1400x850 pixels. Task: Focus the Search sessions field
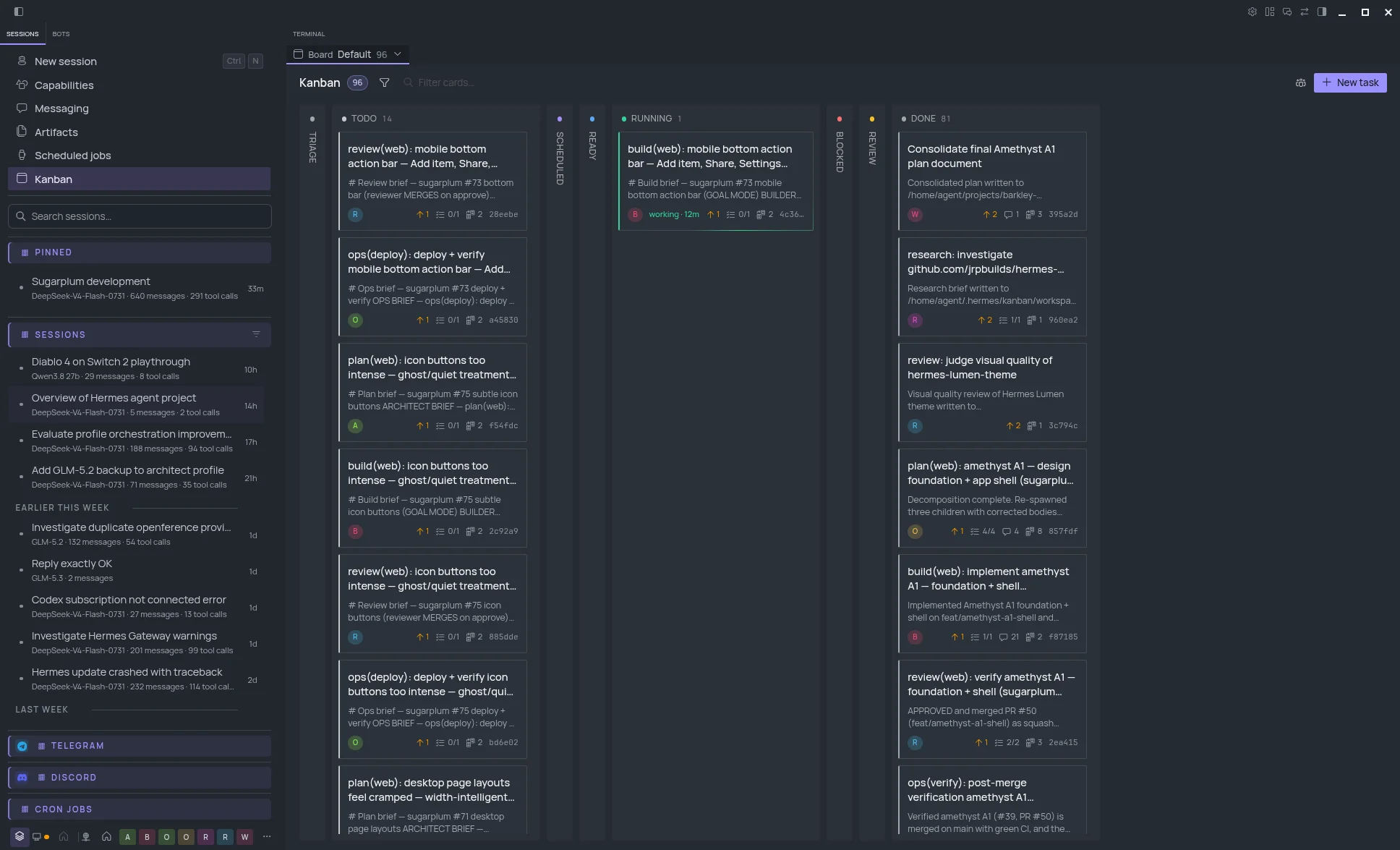tap(140, 216)
